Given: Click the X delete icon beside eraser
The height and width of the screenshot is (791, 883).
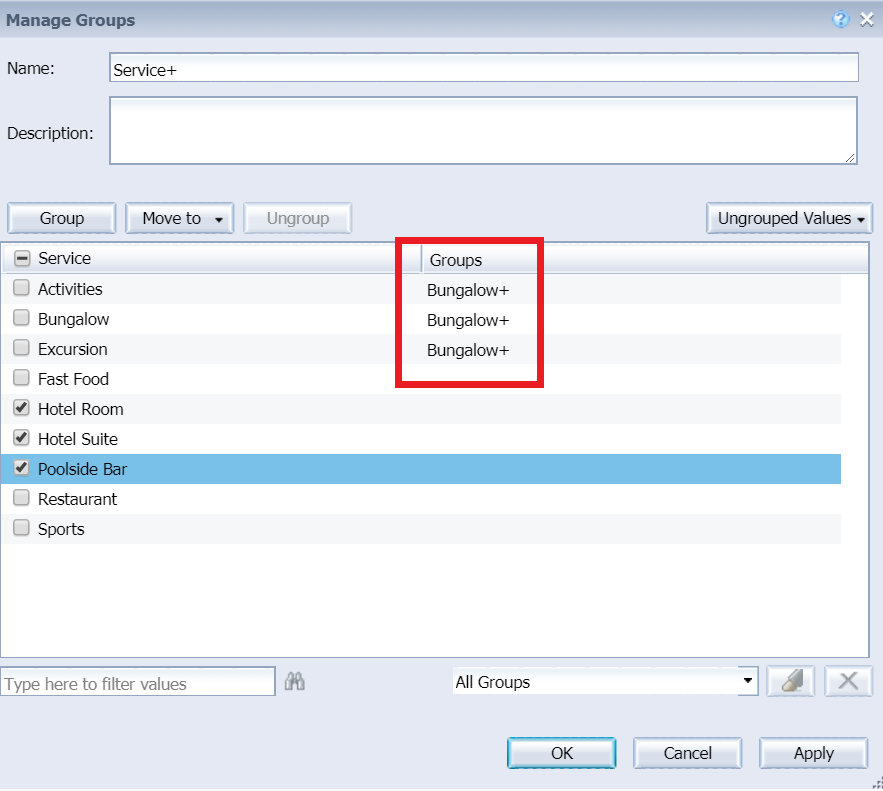Looking at the screenshot, I should pyautogui.click(x=848, y=682).
